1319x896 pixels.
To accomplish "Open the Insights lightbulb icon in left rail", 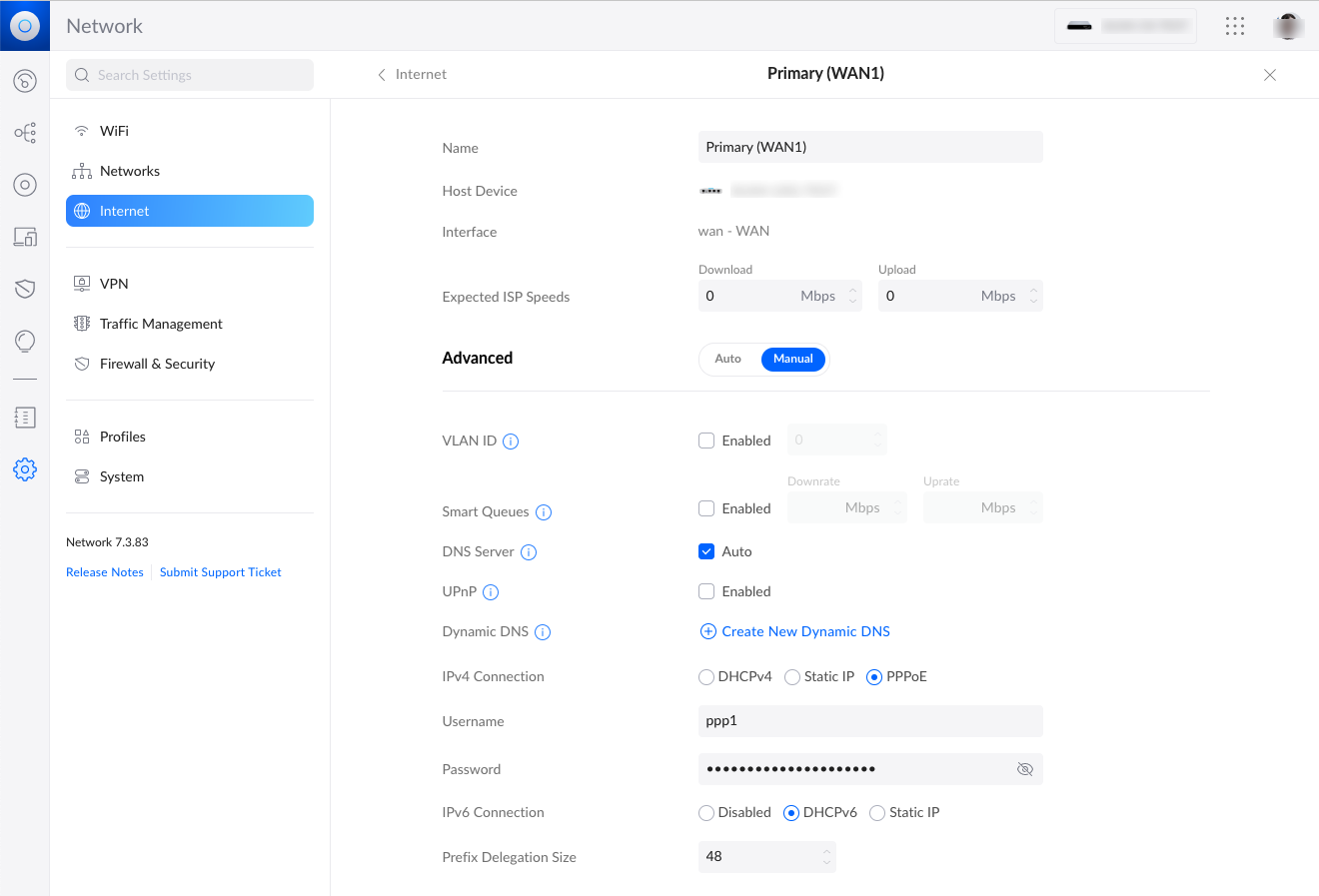I will point(25,341).
